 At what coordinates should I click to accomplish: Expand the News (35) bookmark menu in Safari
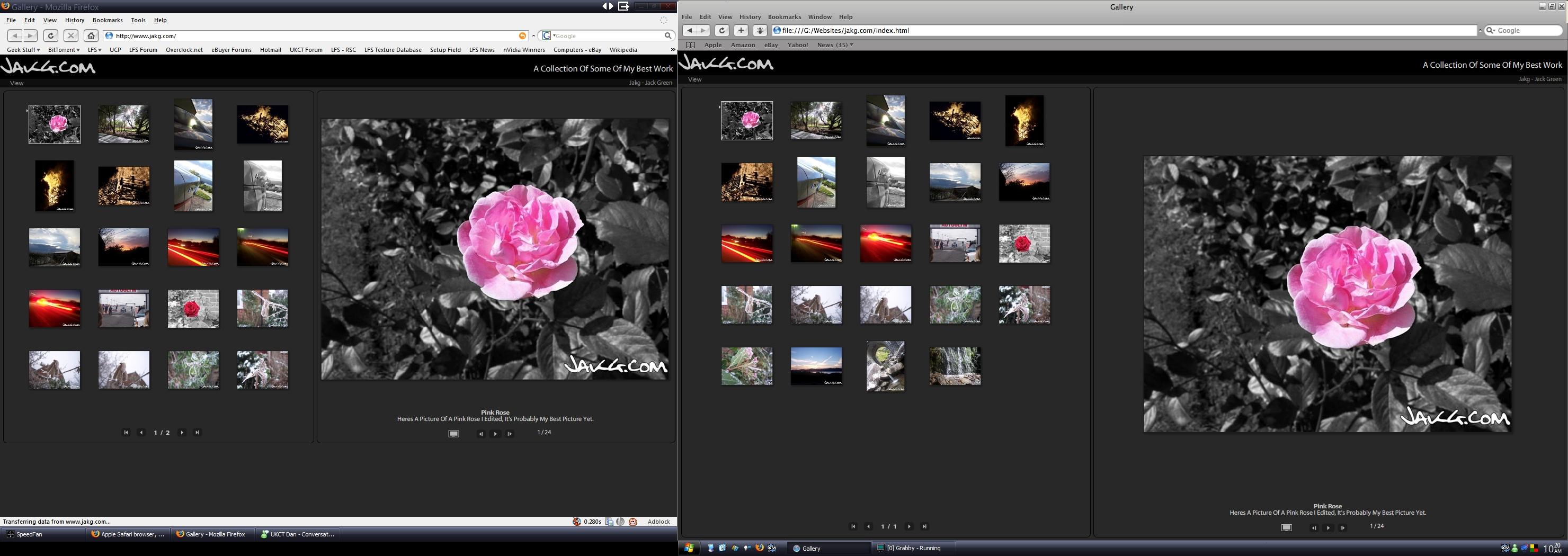[x=835, y=45]
